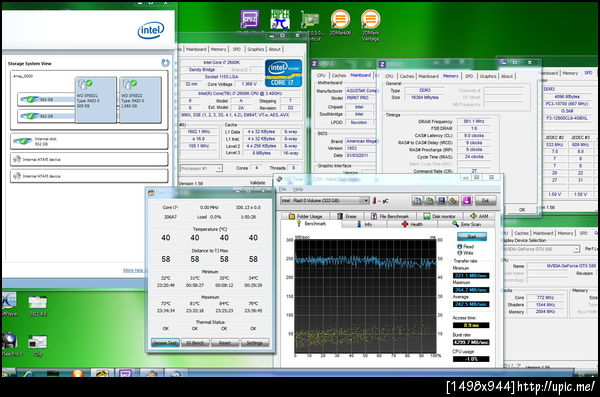Open the NVIDIA GeForce GTX 580 device dropdown
The image size is (600, 397).
(540, 249)
